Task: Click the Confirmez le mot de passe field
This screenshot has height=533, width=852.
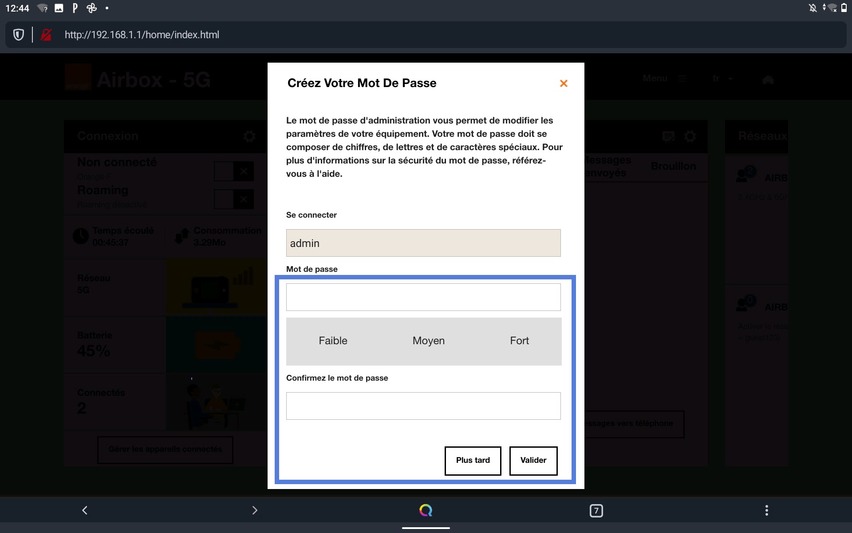Action: (x=423, y=405)
